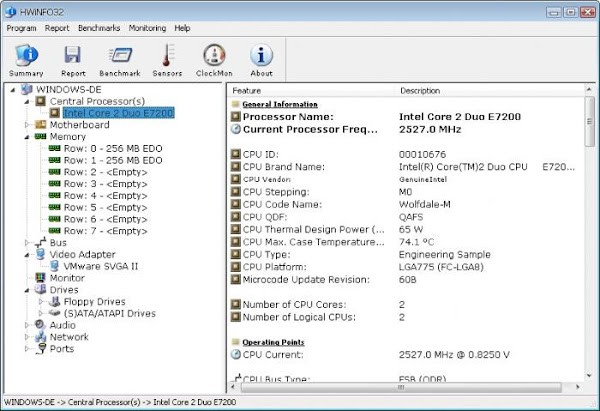600x411 pixels.
Task: Collapse the Video Adapter node
Action: [27, 255]
